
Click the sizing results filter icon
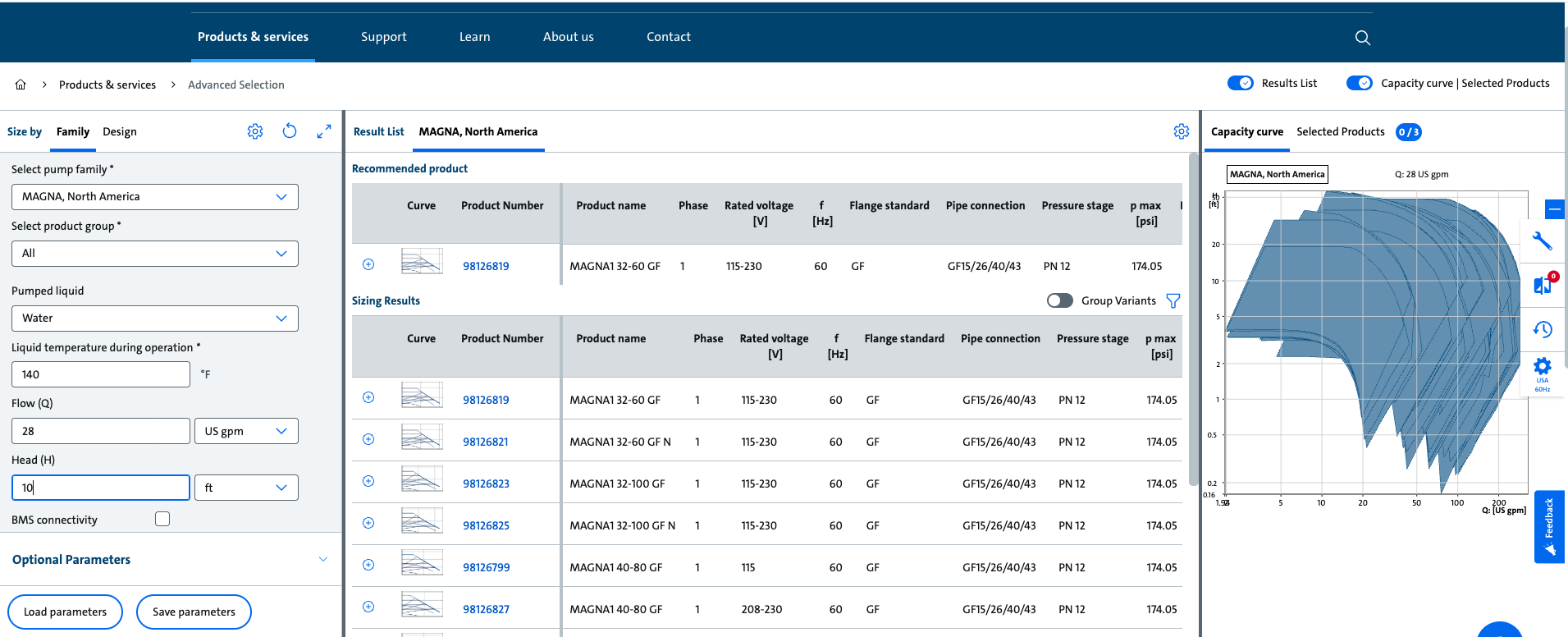[1173, 301]
